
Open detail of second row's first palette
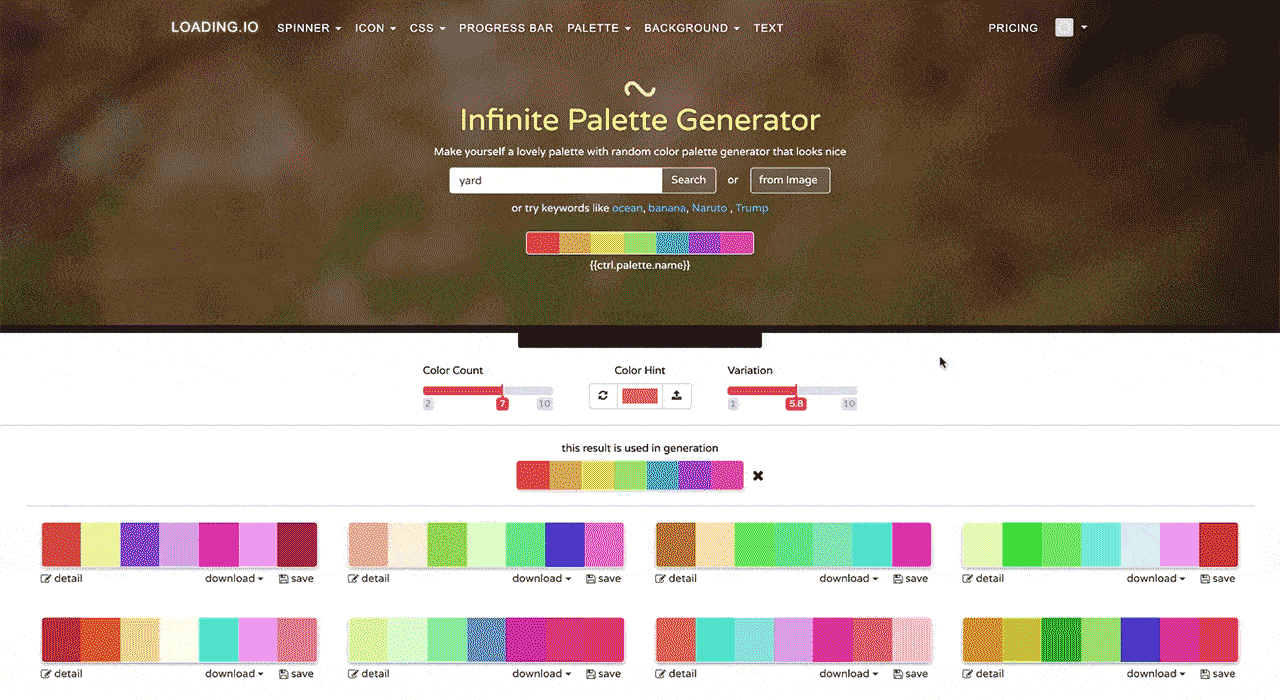click(62, 673)
